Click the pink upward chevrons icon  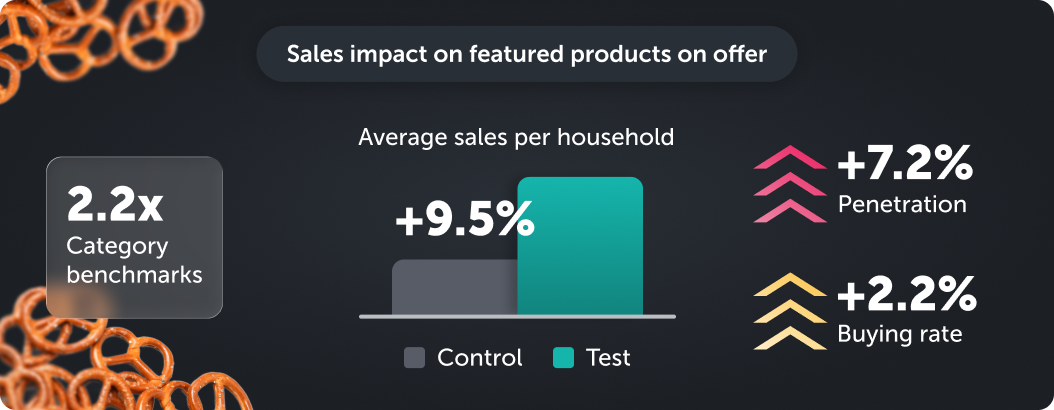[789, 184]
